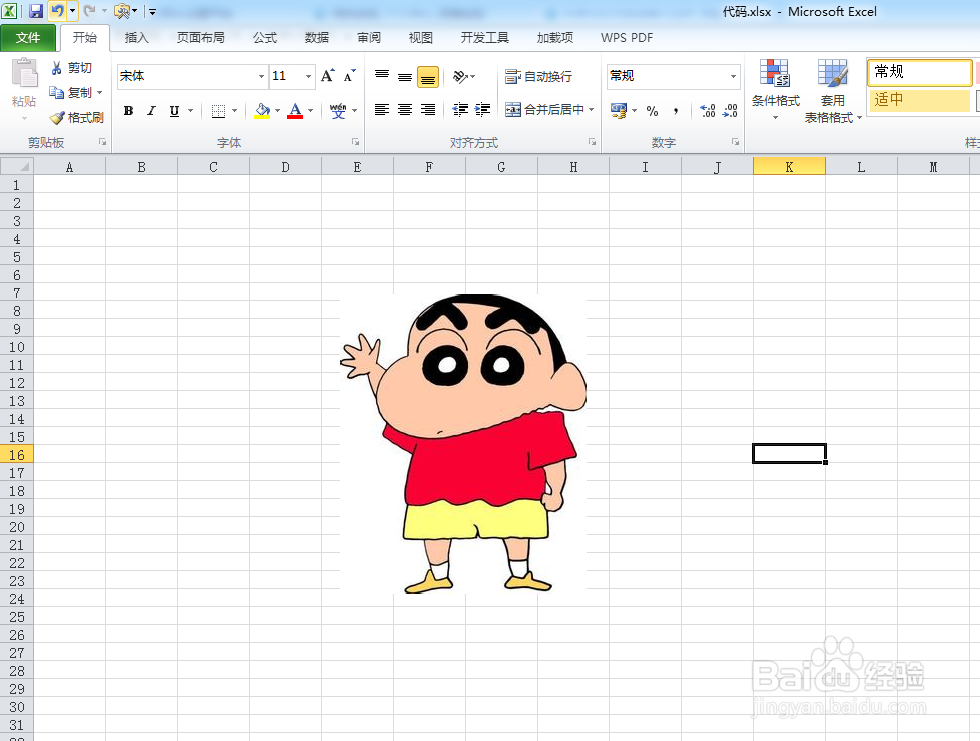Select the 适中 cell style

(919, 100)
